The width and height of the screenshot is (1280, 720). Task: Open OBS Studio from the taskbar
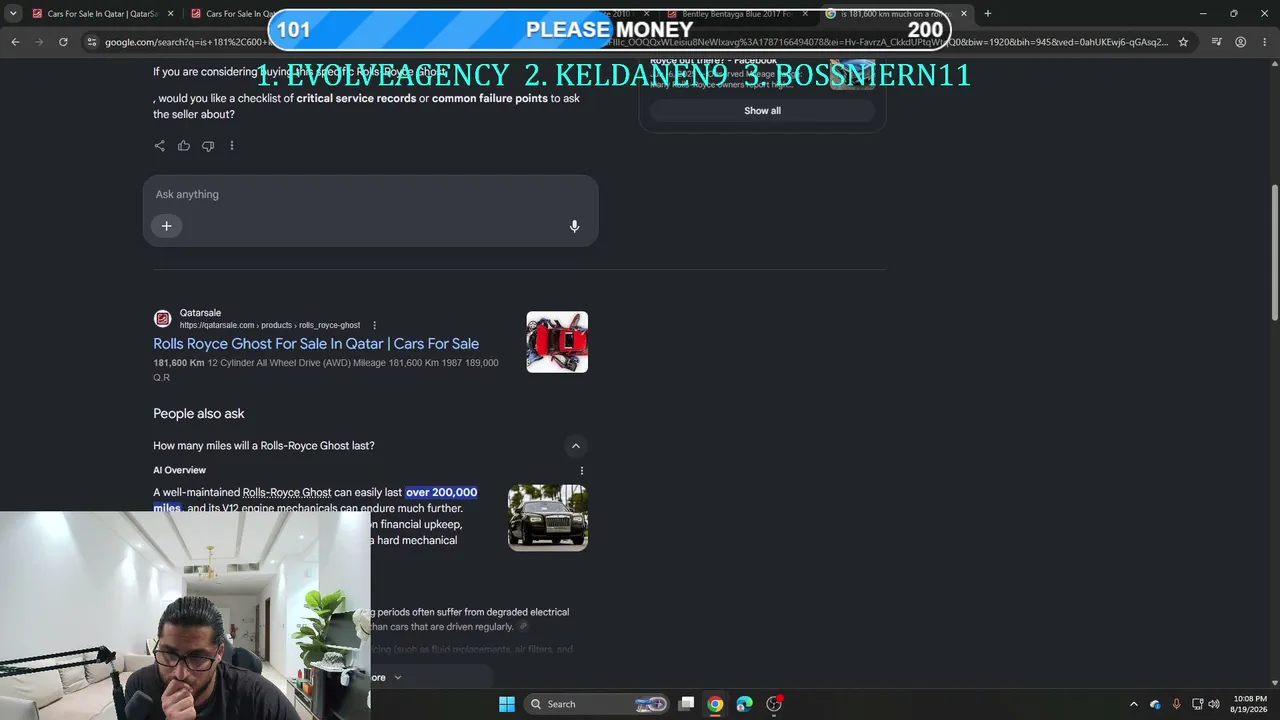coord(774,704)
